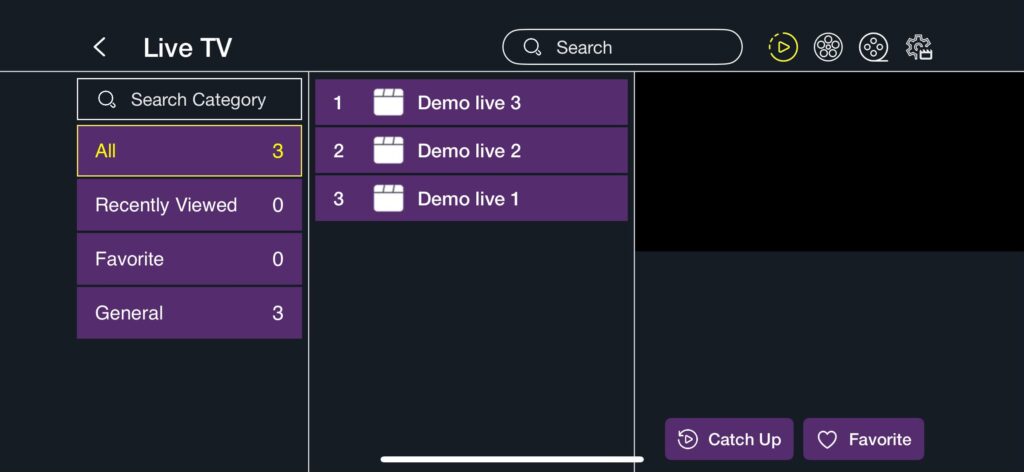Click channel number 1 in the list
The height and width of the screenshot is (472, 1024).
338,103
